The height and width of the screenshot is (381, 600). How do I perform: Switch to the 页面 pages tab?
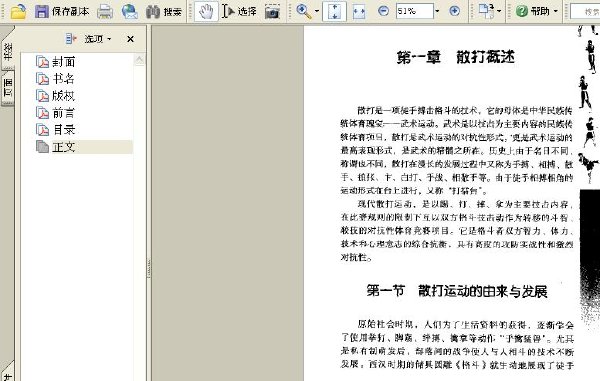8,88
